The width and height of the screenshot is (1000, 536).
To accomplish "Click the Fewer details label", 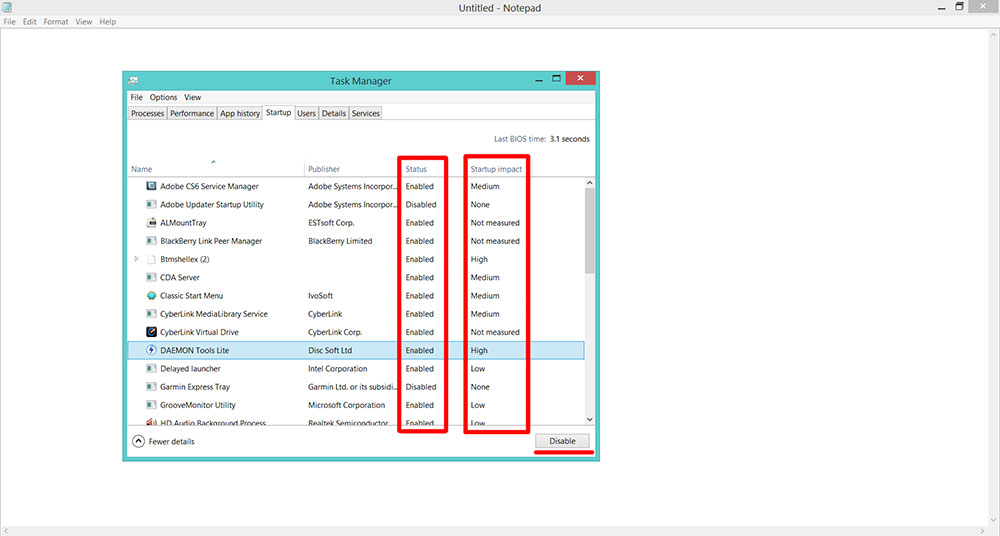I will [x=172, y=442].
